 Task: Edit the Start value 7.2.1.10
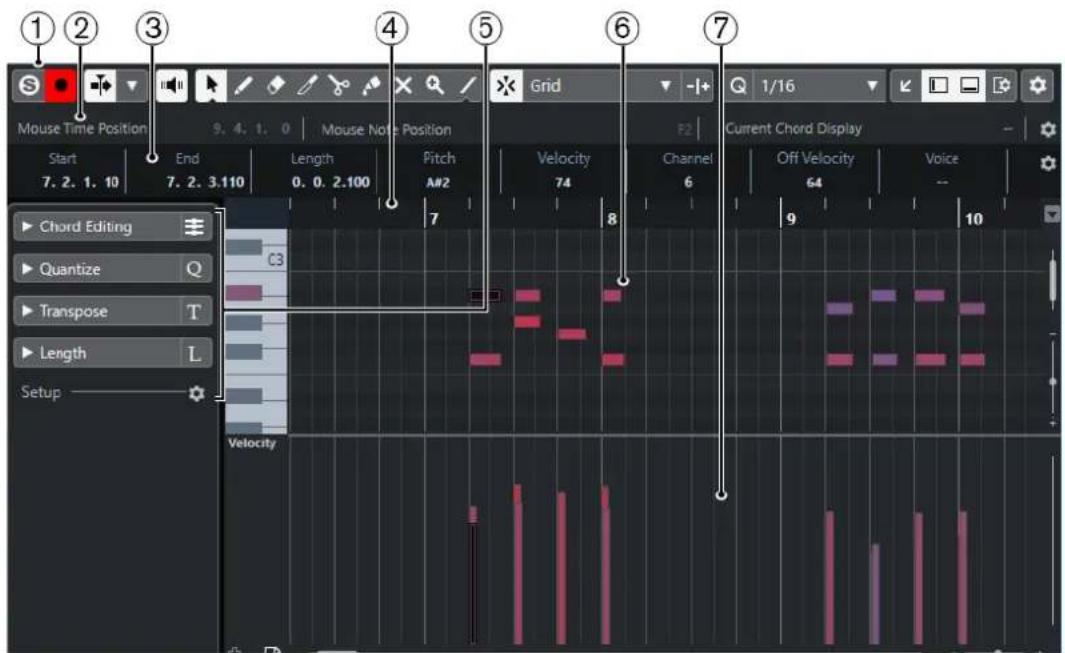tap(80, 182)
